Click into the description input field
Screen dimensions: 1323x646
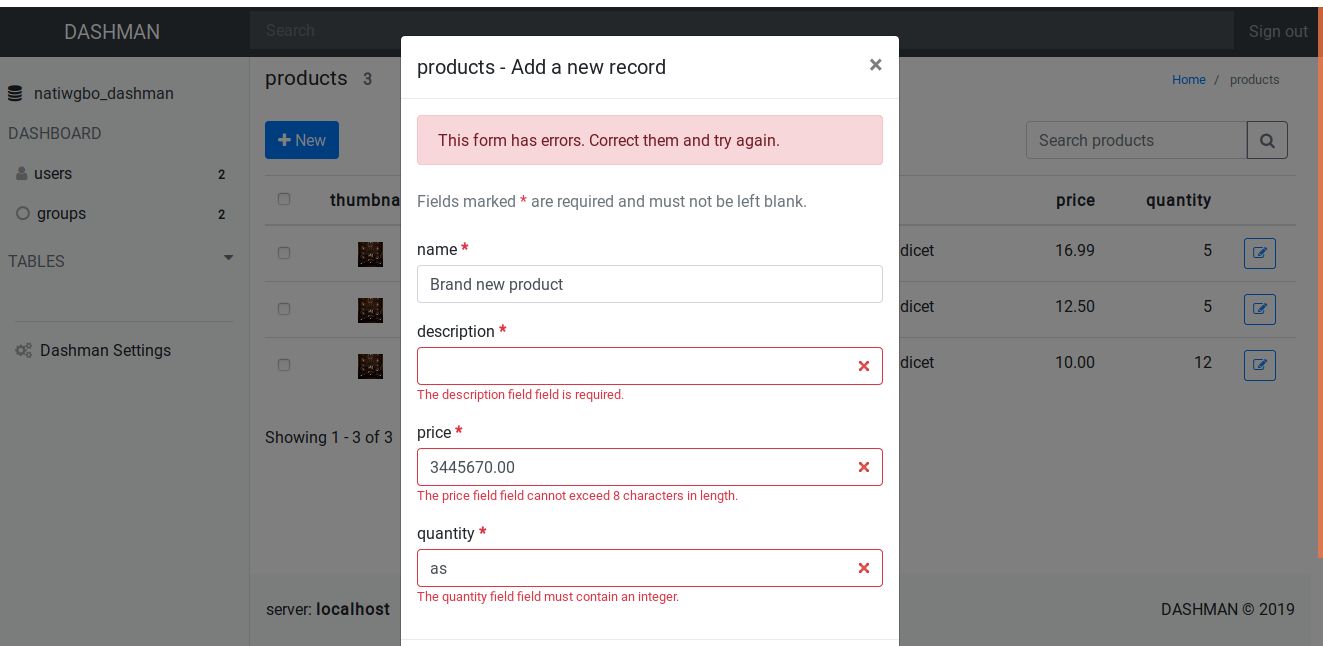[x=635, y=366]
